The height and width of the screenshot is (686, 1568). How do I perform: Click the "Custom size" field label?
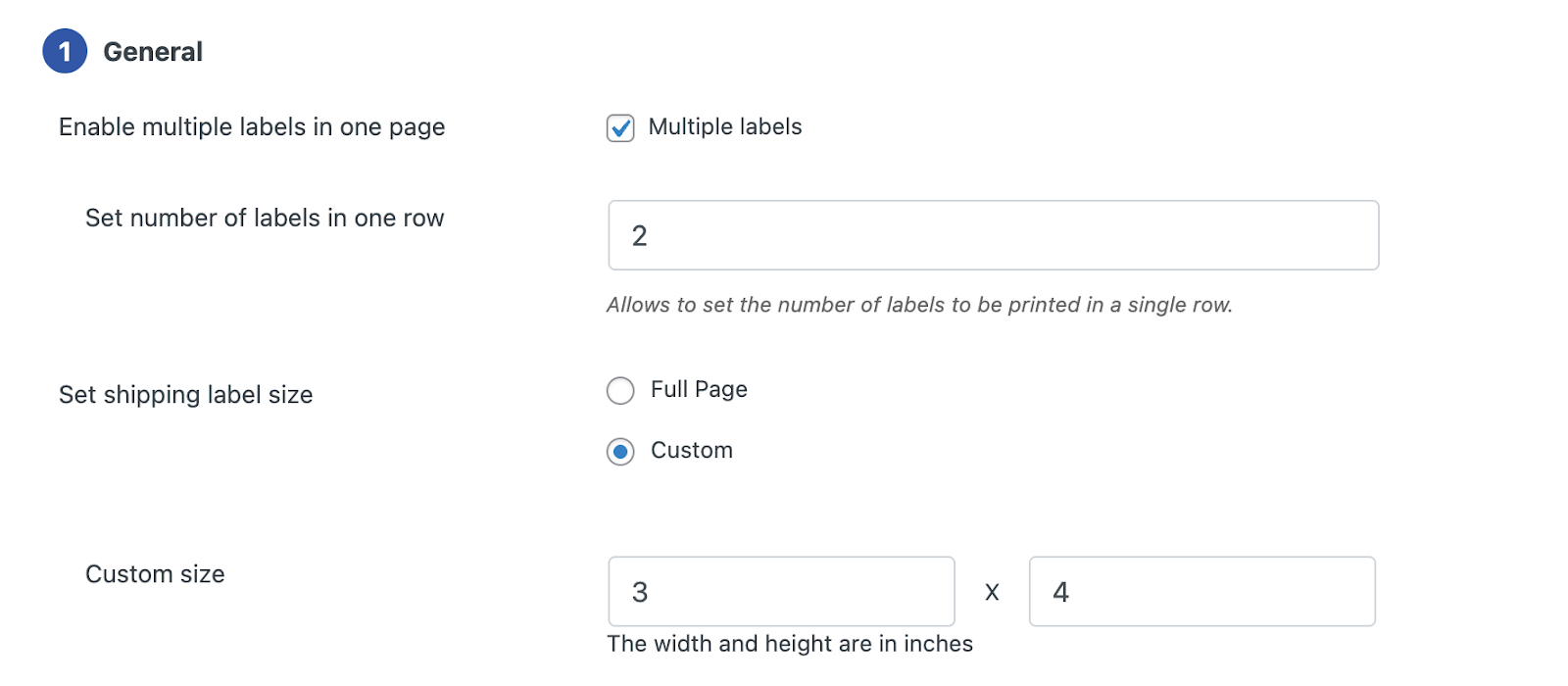coord(155,574)
